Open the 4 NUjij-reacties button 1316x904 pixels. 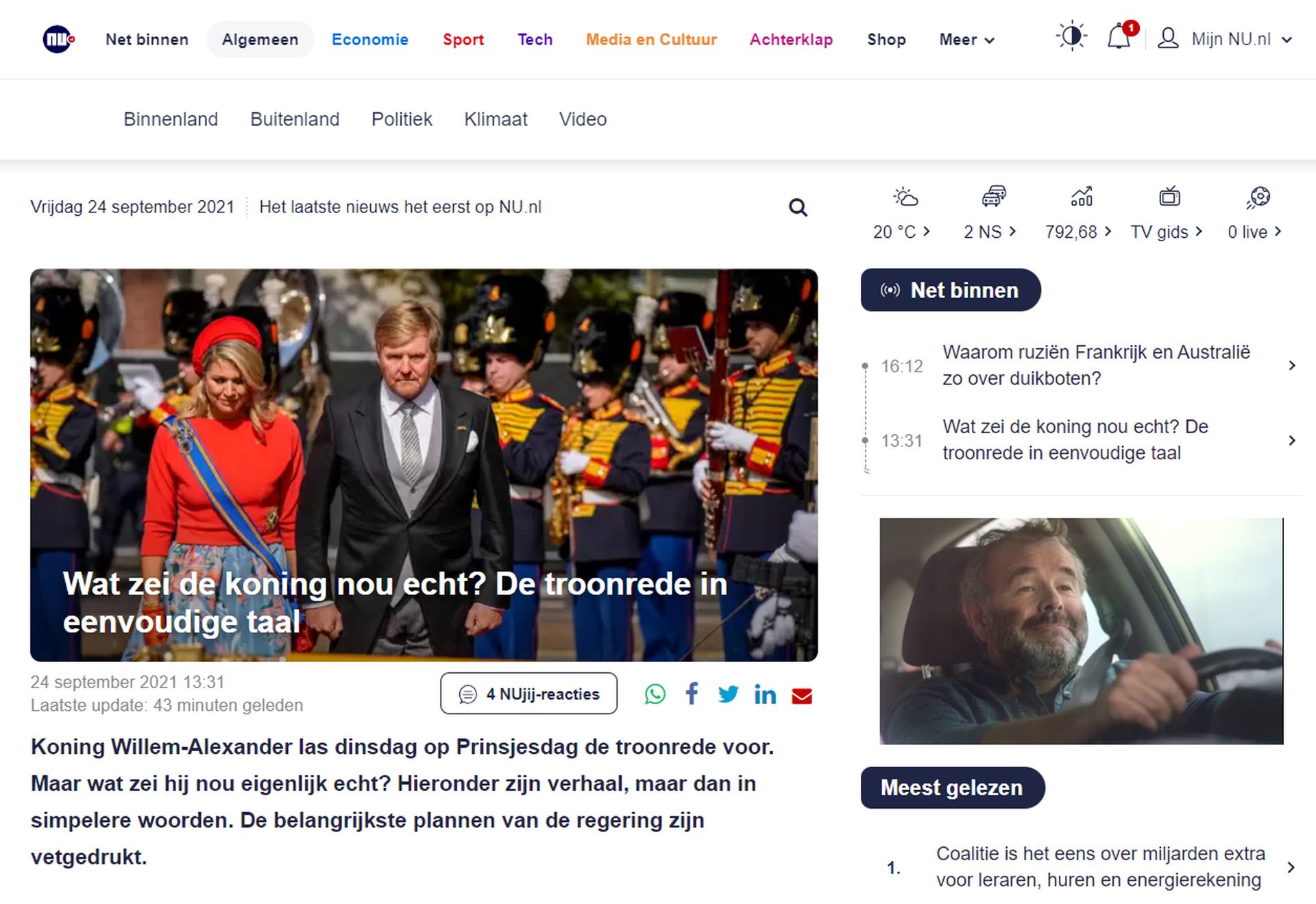coord(528,694)
